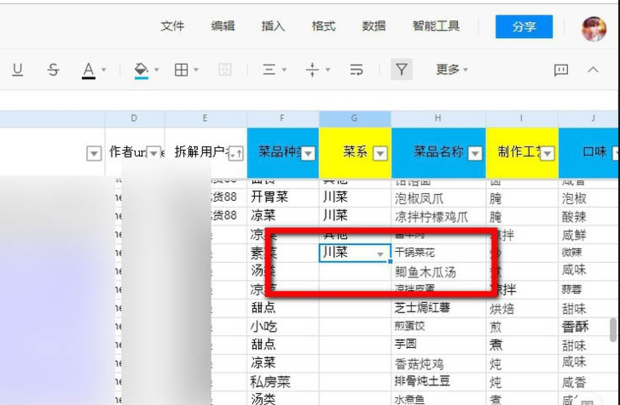Select the 私房菜 cell
Image resolution: width=620 pixels, height=405 pixels.
[283, 382]
